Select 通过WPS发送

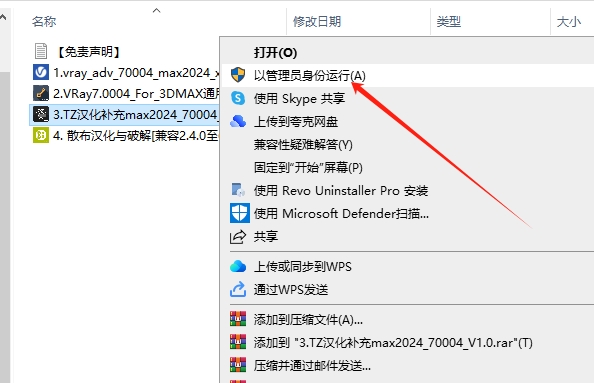tap(291, 290)
